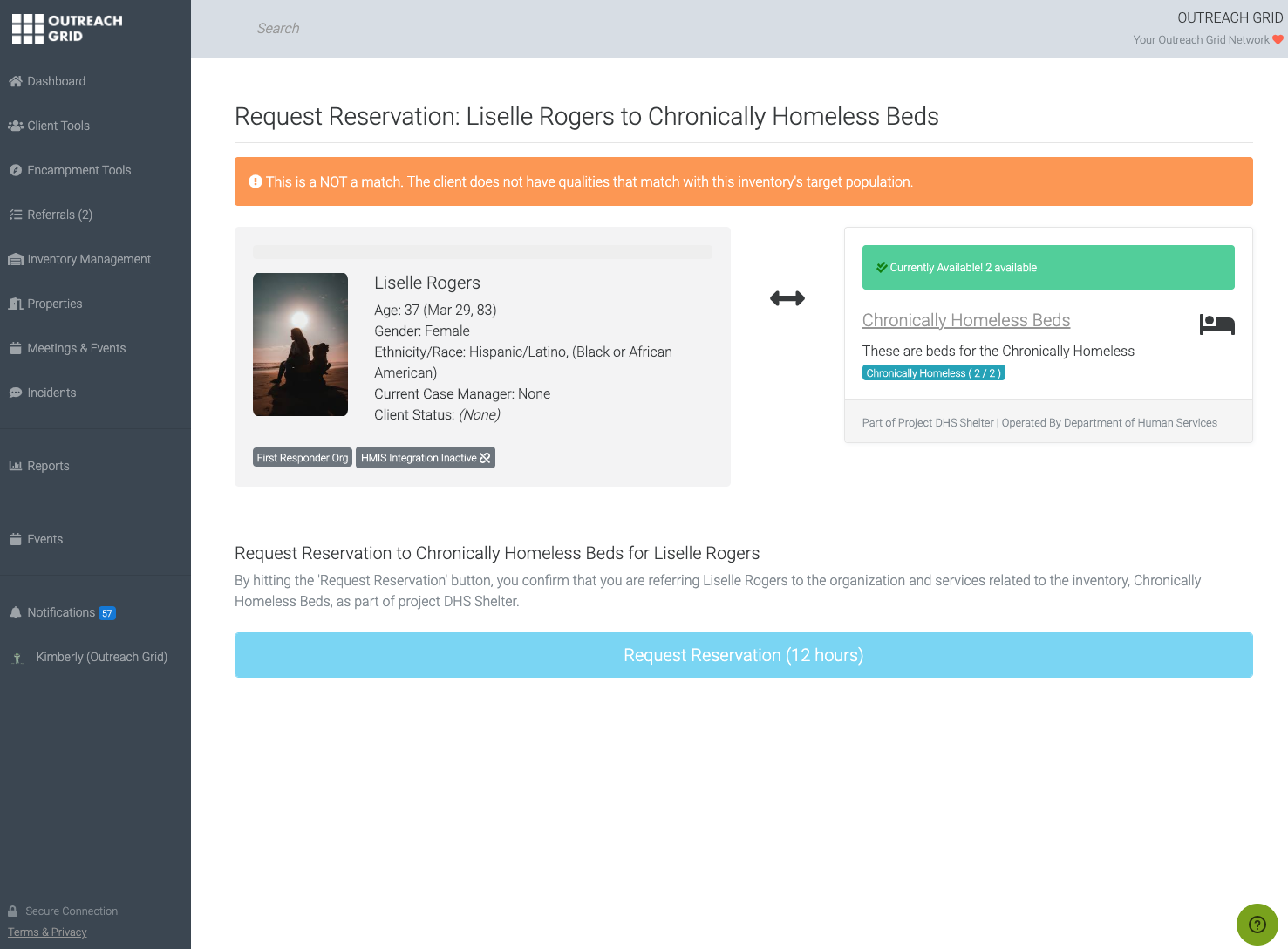This screenshot has width=1288, height=949.
Task: Open Kimberly (Outreach Grid) user menu
Action: (101, 657)
